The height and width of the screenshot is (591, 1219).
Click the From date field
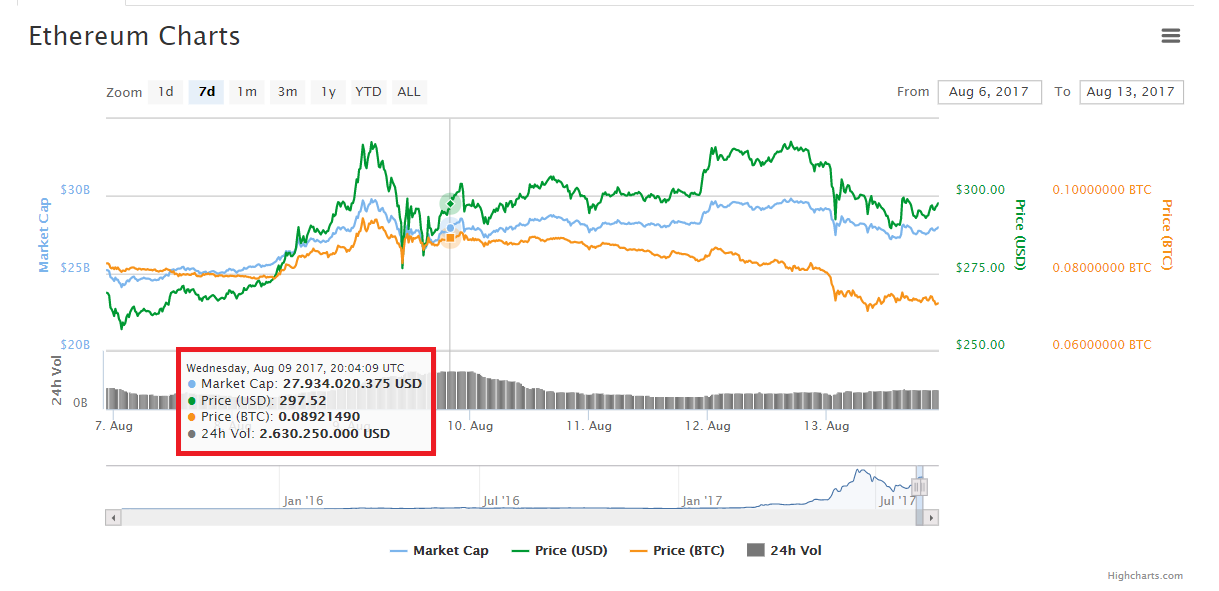click(989, 92)
